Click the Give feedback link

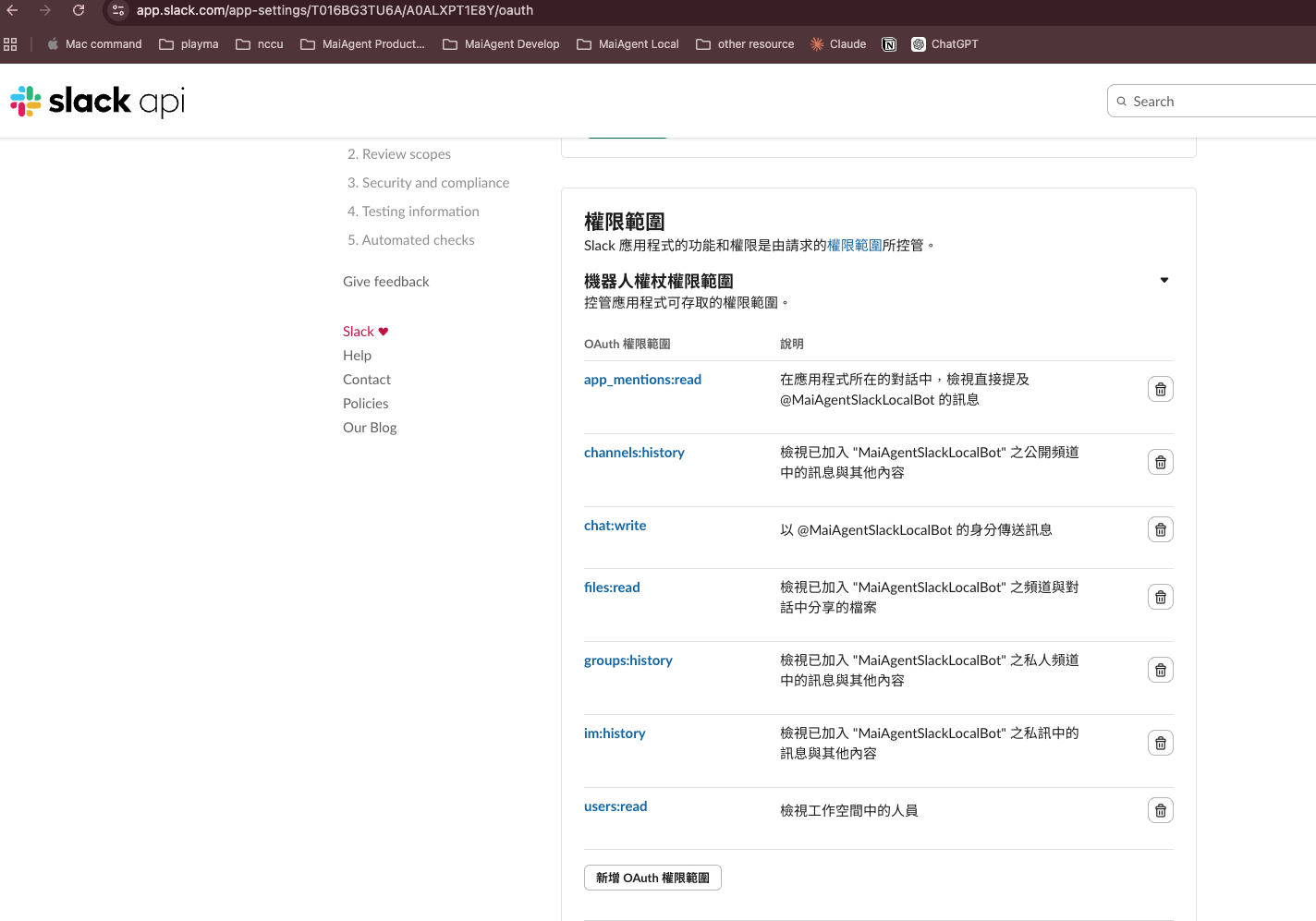(385, 282)
